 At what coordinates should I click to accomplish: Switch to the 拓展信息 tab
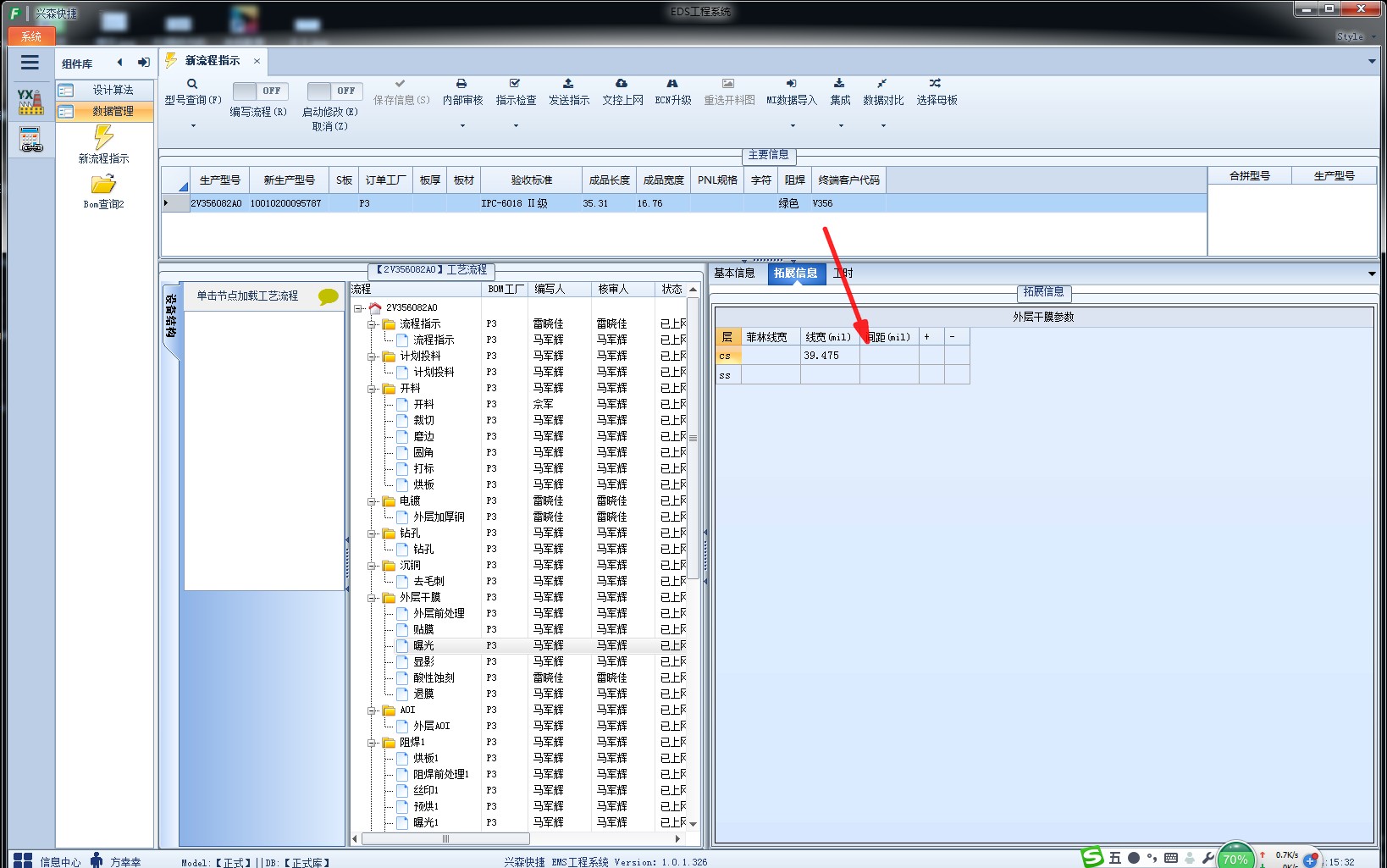tap(796, 274)
